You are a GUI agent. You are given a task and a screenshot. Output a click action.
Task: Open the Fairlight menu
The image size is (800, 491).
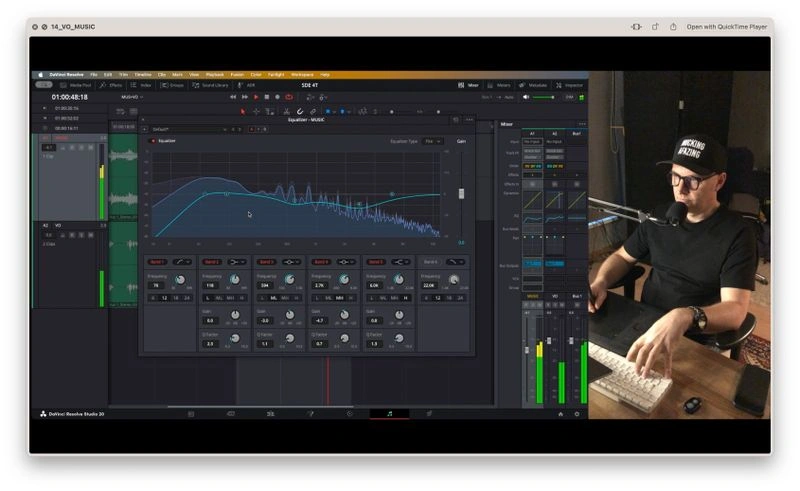[x=276, y=75]
